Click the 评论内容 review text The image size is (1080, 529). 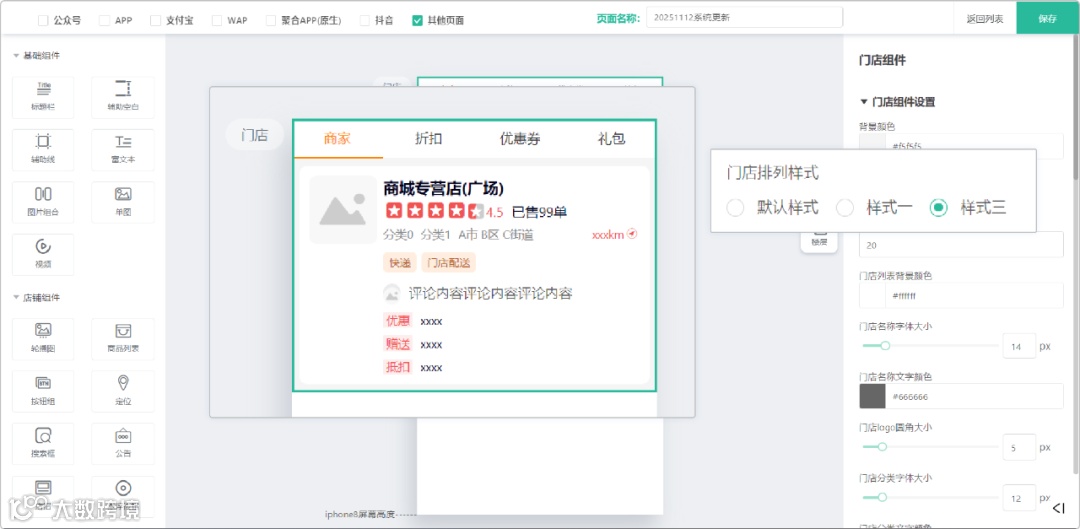(490, 293)
